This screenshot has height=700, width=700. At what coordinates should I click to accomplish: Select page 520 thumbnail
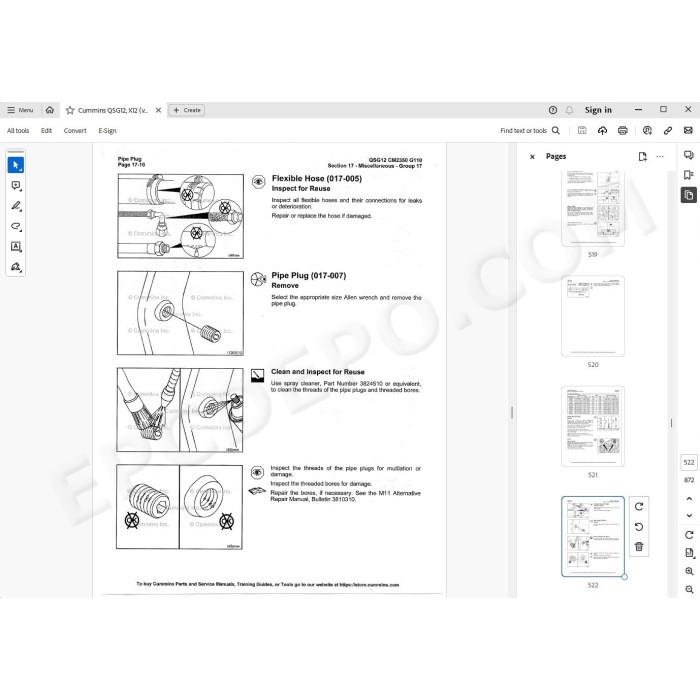(x=593, y=316)
